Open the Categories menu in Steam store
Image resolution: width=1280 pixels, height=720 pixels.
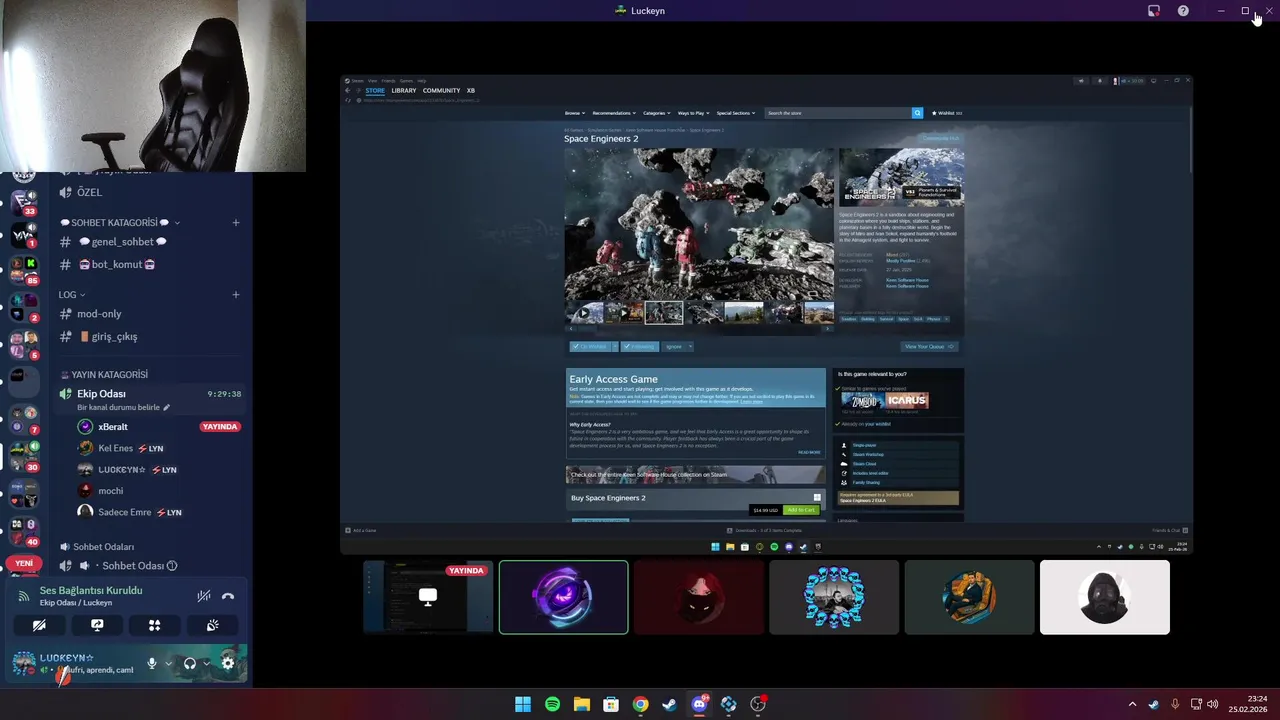click(x=657, y=113)
